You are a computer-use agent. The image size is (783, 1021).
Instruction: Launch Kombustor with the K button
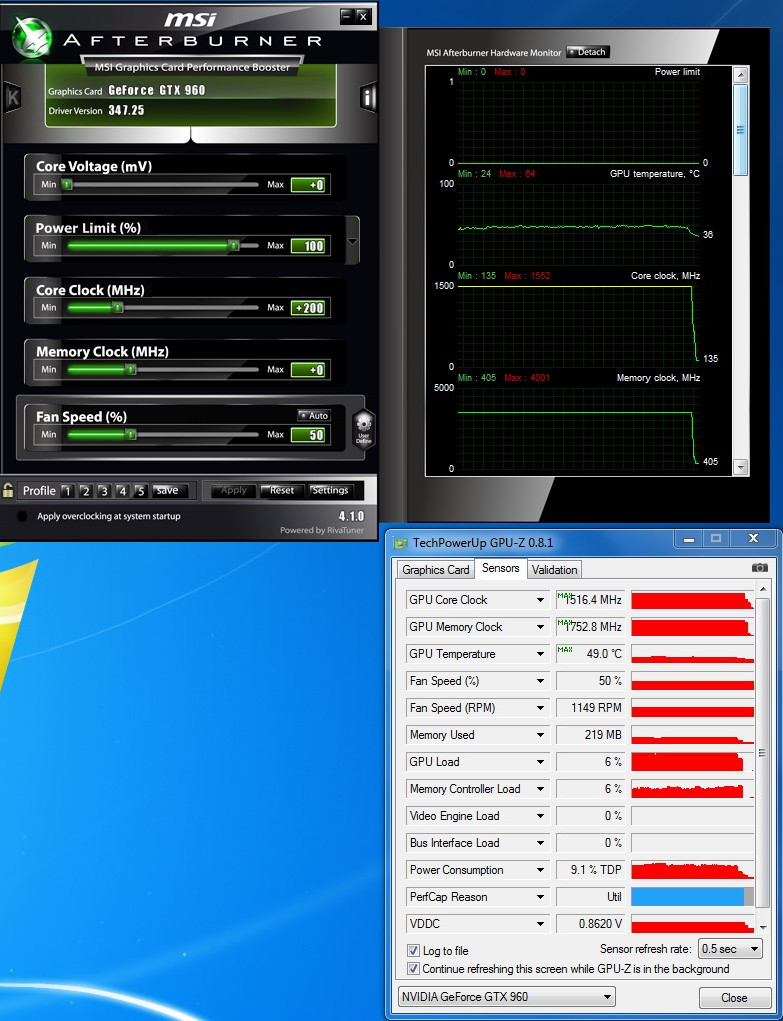pos(13,97)
